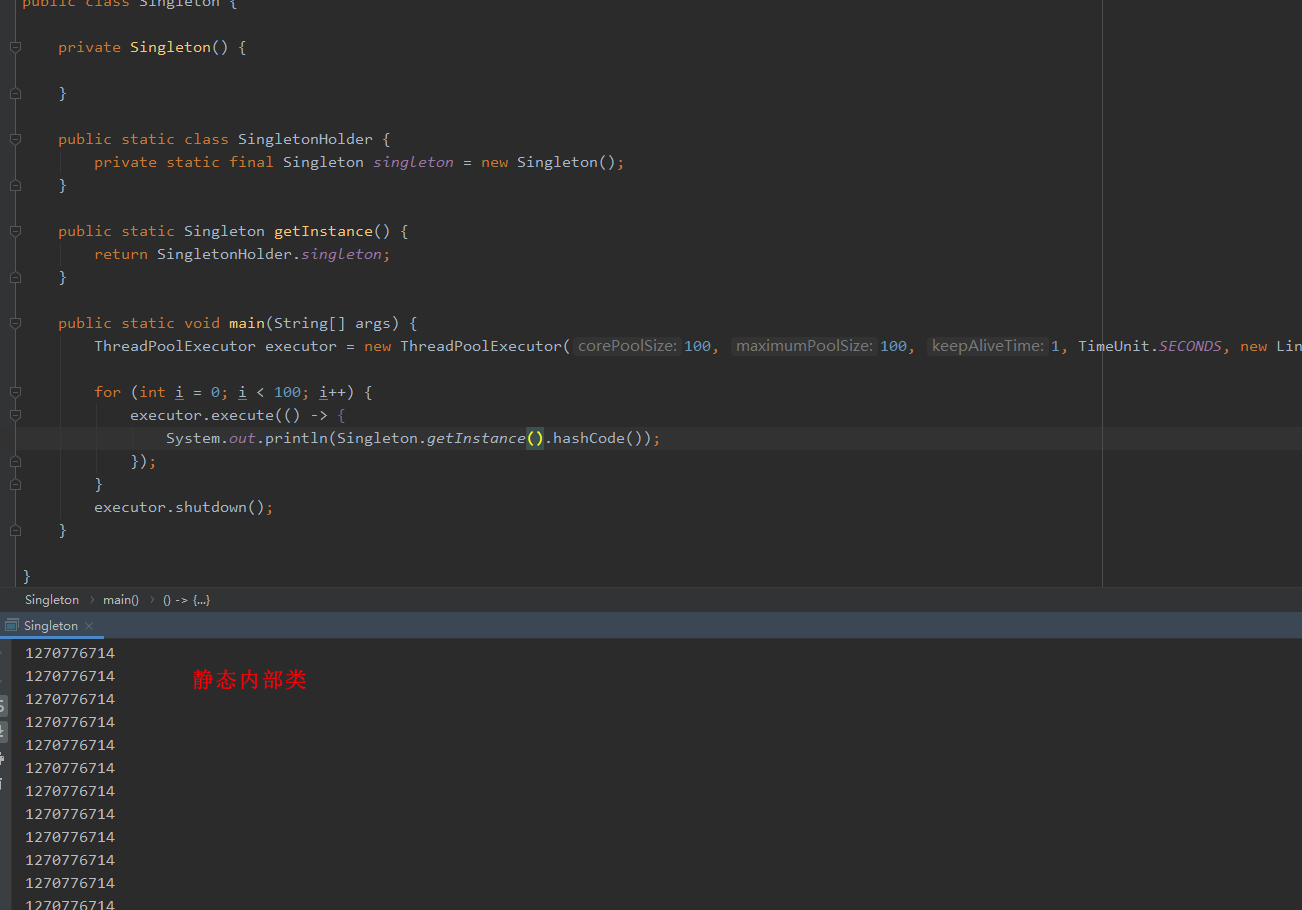Screen dimensions: 1302x910
Task: Click the main method name
Action: pos(247,323)
